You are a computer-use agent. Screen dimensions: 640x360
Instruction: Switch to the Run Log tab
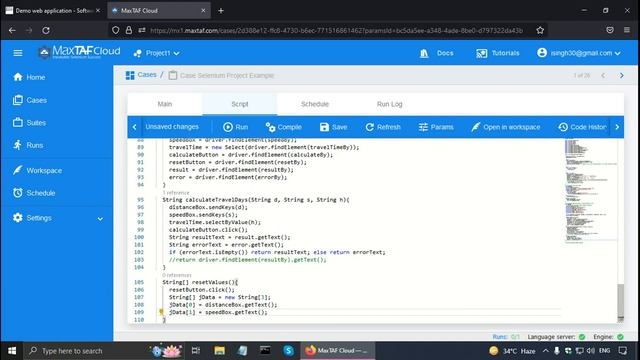click(389, 104)
